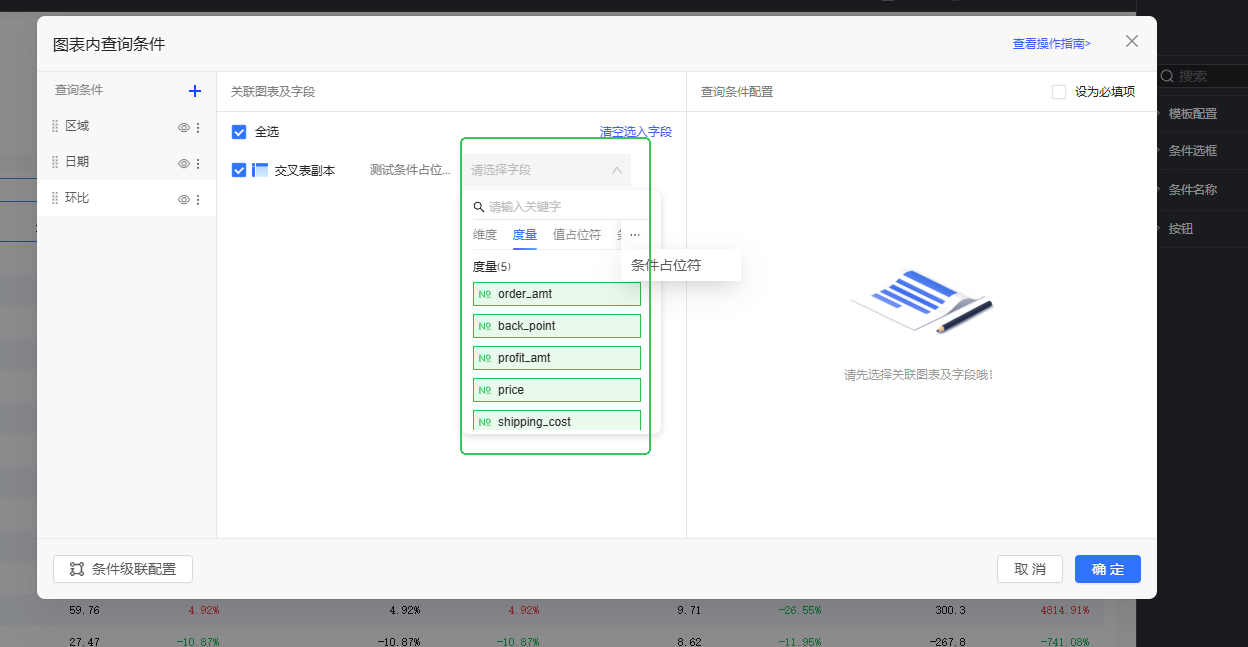Uncheck the 交叉表副本 checkbox

(x=239, y=170)
